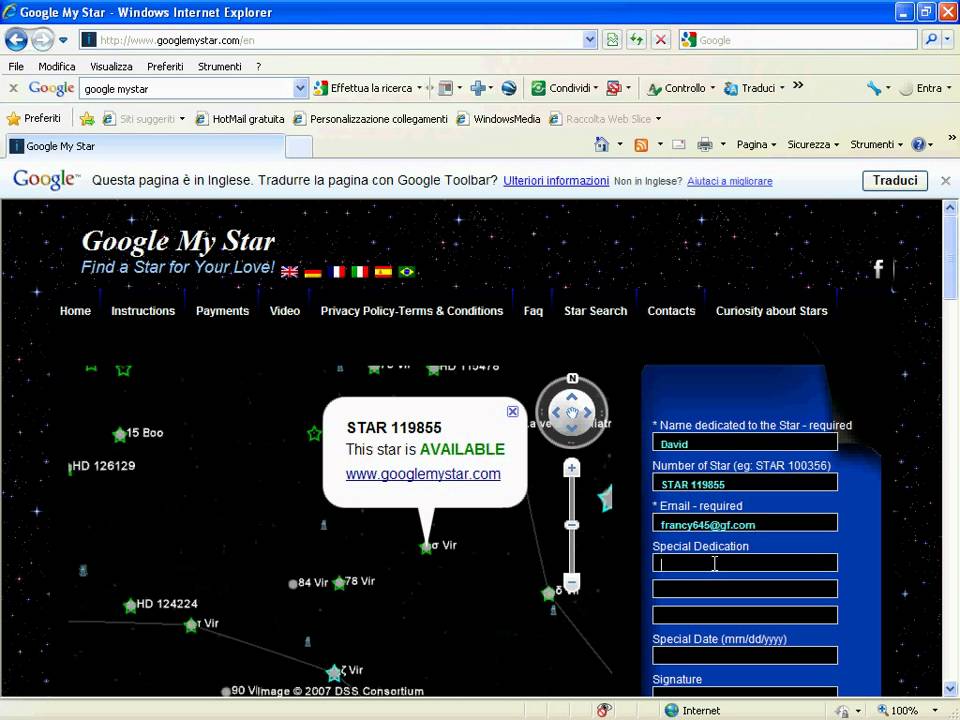
Task: Open HotMail gratuita favorite link
Action: pos(240,119)
